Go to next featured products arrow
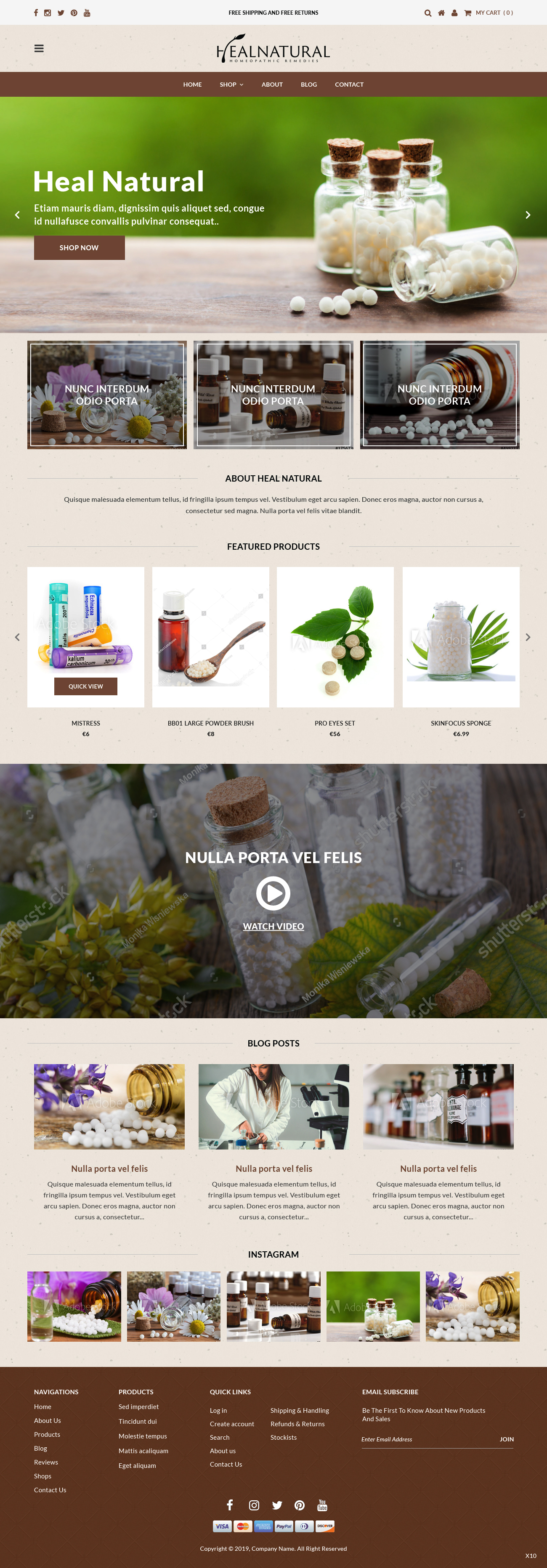The image size is (547, 1568). click(x=528, y=637)
